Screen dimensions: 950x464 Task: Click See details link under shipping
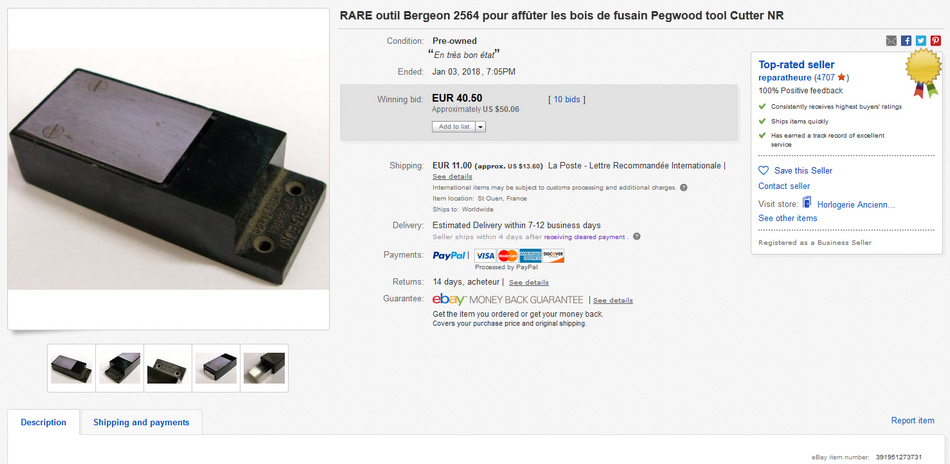[452, 177]
